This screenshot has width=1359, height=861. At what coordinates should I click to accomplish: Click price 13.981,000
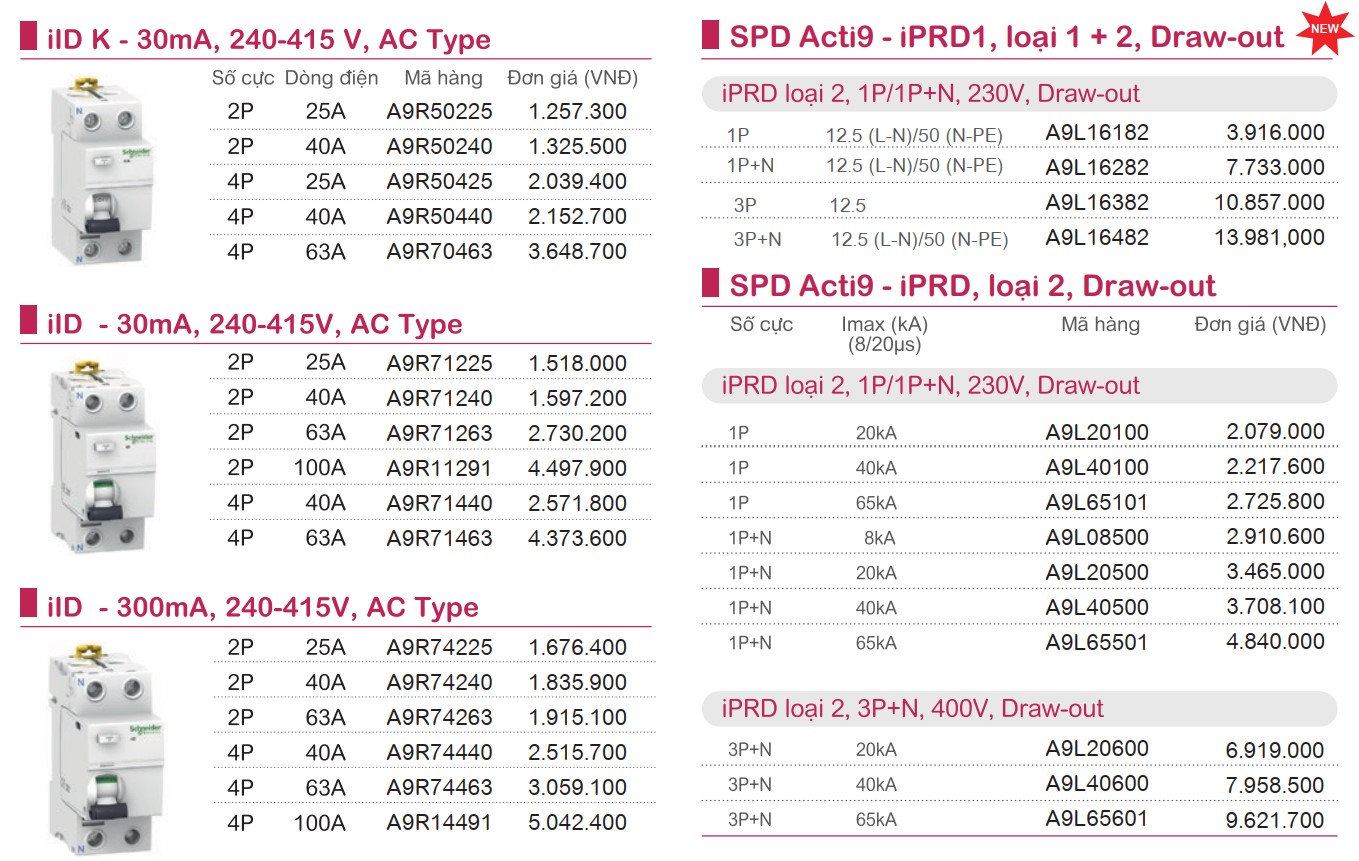(1270, 238)
